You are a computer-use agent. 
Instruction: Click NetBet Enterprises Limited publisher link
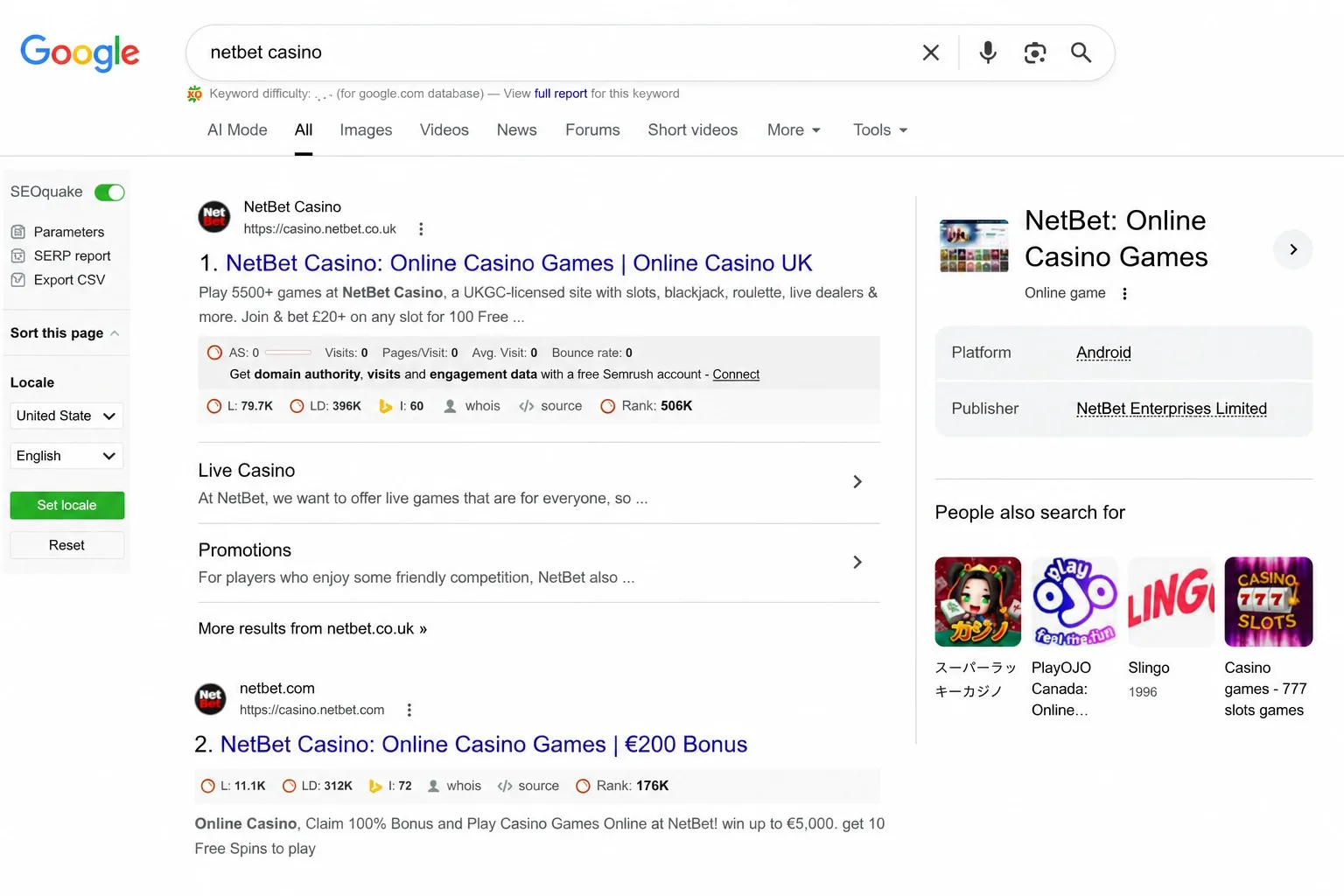1172,409
